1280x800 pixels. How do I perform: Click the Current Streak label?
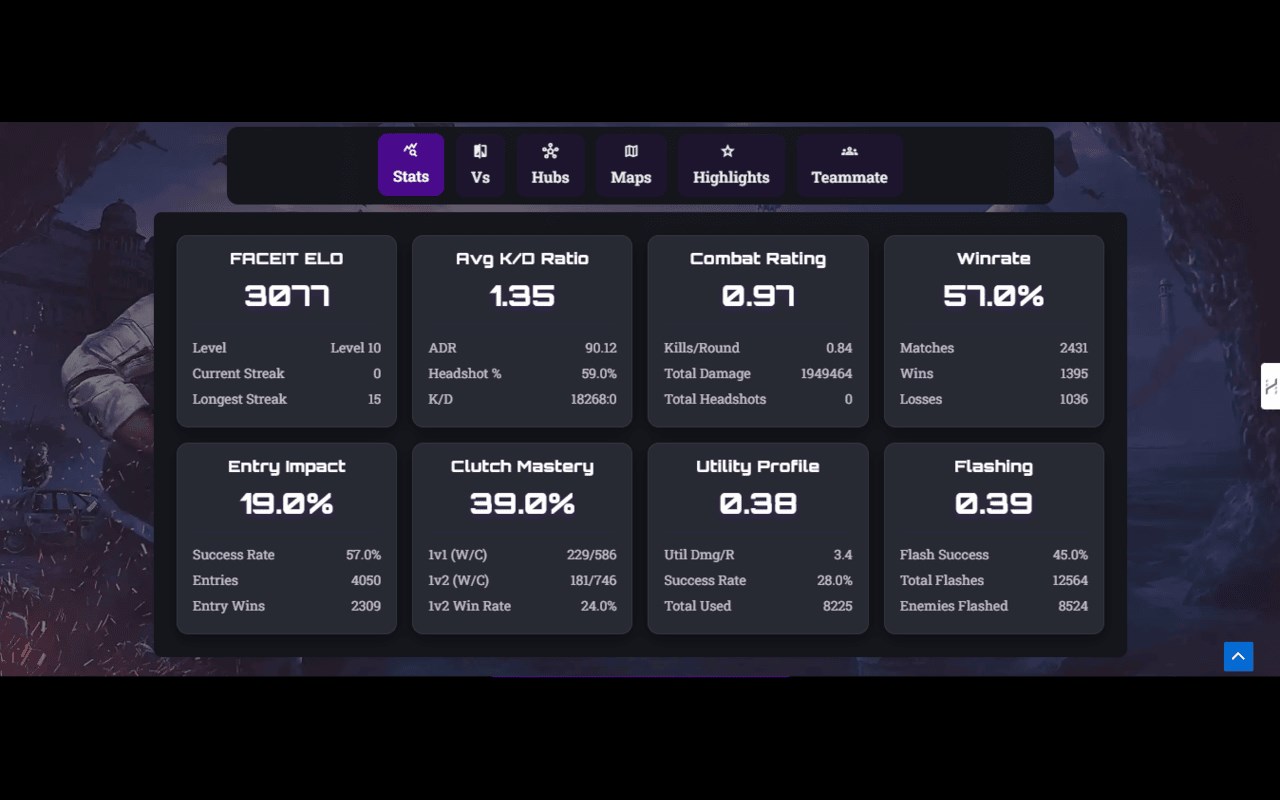238,373
